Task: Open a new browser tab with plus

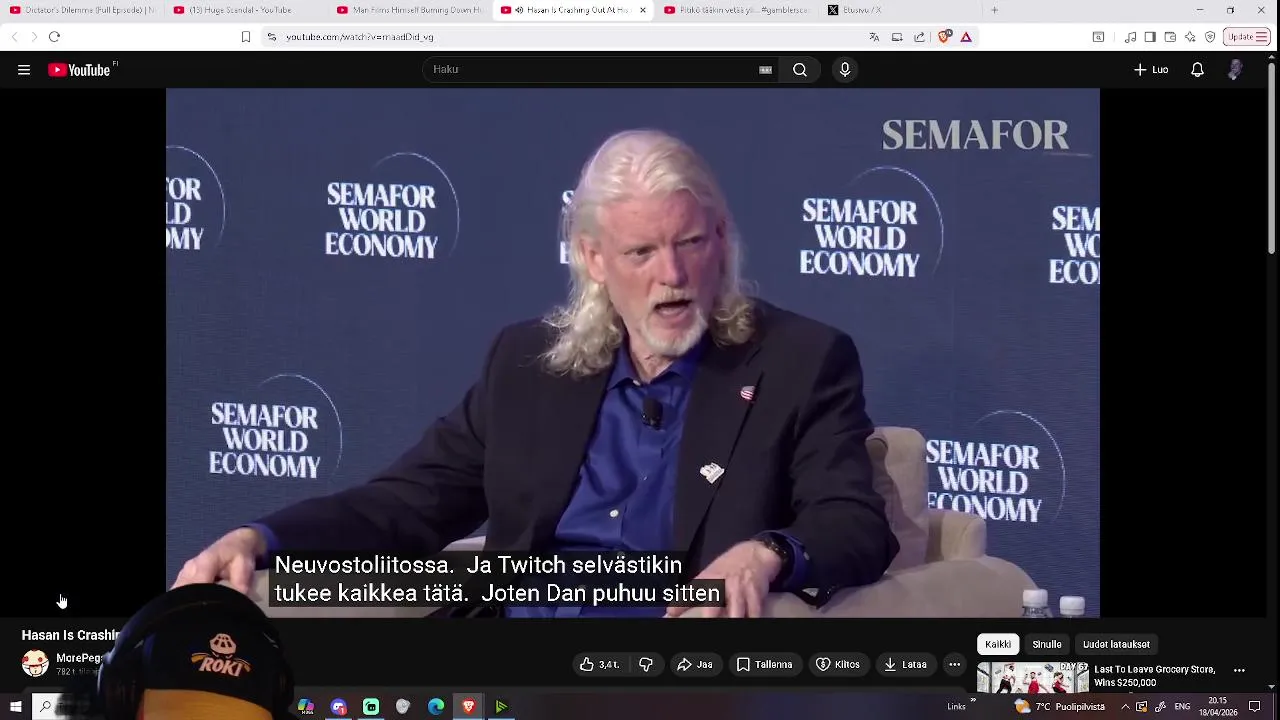Action: (994, 10)
